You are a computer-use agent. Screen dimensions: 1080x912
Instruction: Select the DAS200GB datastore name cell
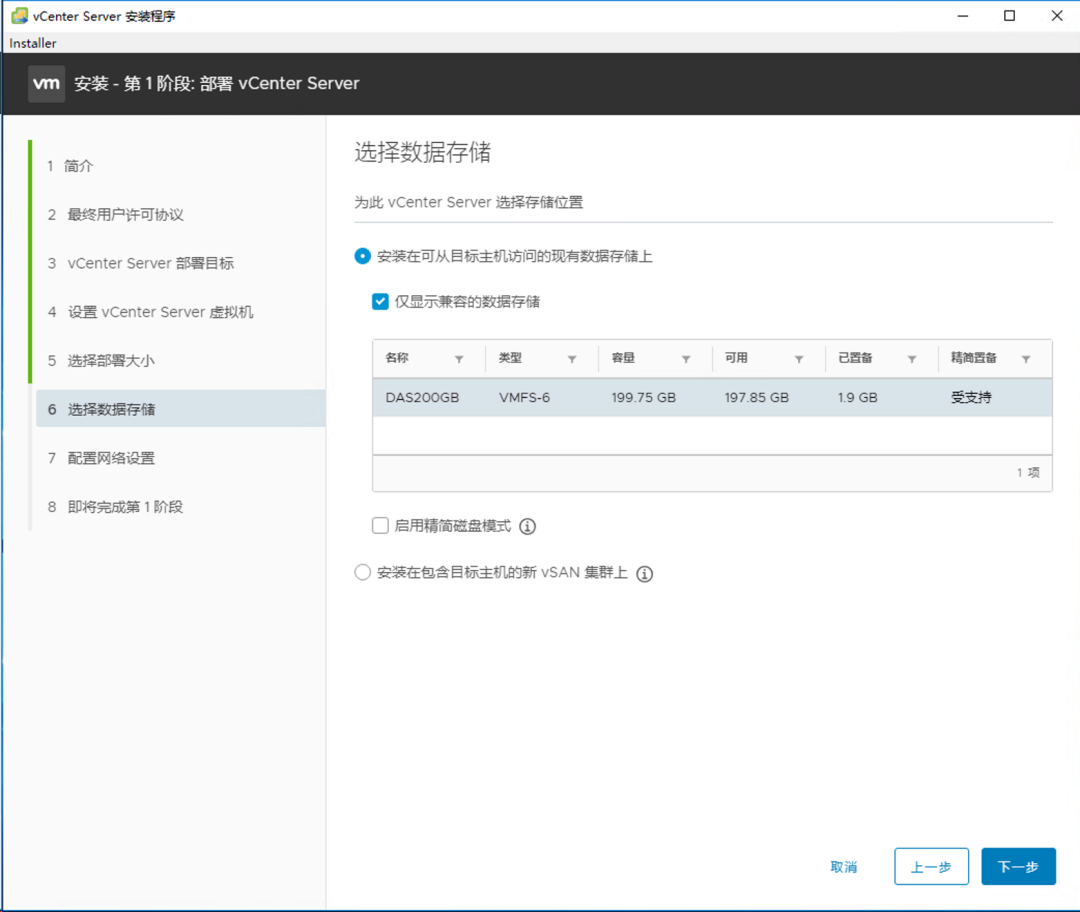tap(422, 397)
